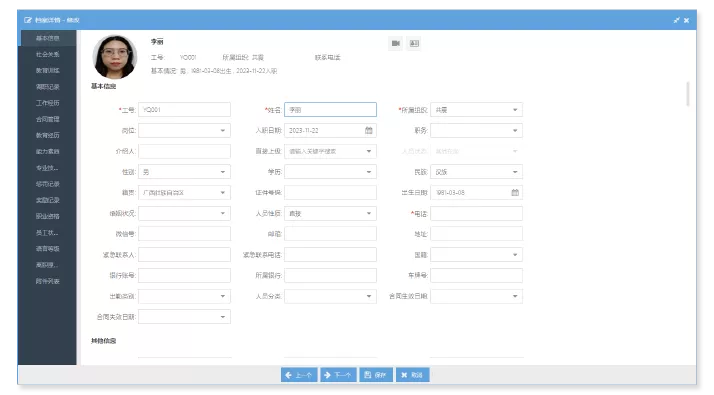Image resolution: width=714 pixels, height=395 pixels.
Task: Open 社会关系 tab in sidebar
Action: (48, 54)
